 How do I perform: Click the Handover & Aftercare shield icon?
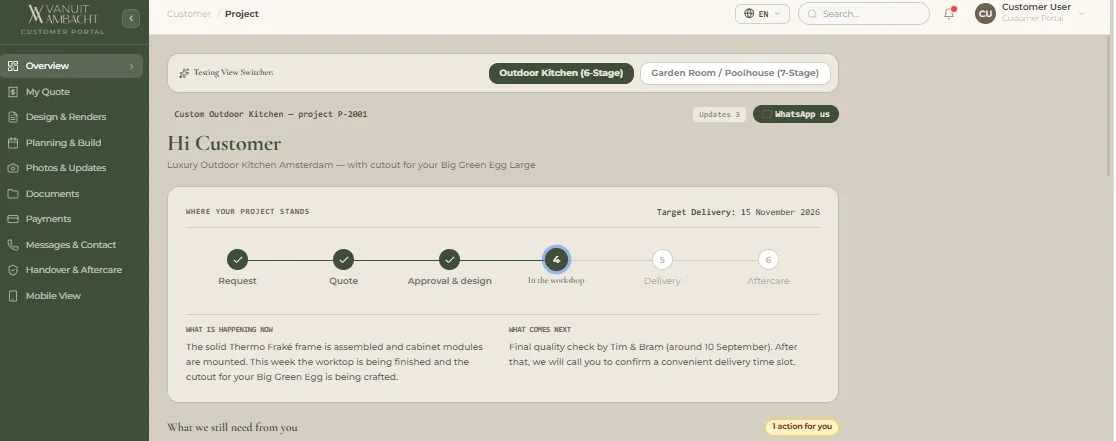13,270
